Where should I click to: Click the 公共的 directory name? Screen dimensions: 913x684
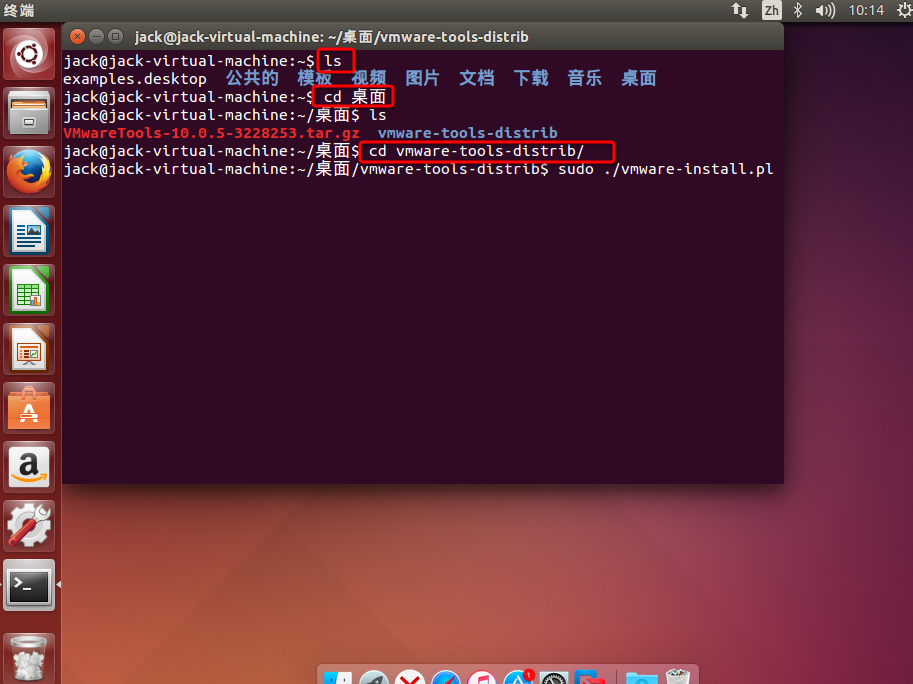[252, 78]
